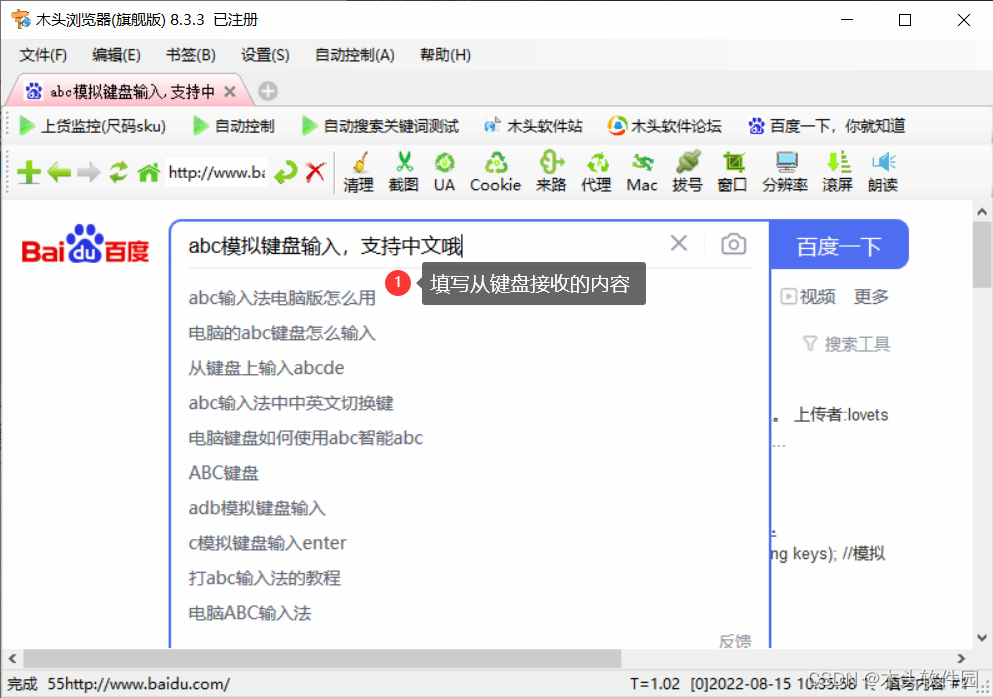
Task: Click the green plus add-tab icon
Action: [x=28, y=172]
